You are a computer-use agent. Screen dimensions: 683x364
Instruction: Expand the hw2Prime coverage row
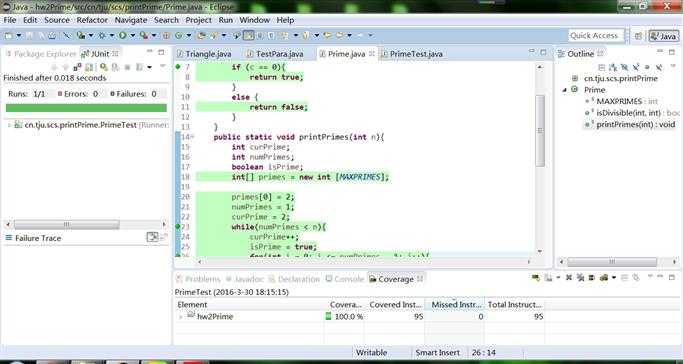click(181, 317)
